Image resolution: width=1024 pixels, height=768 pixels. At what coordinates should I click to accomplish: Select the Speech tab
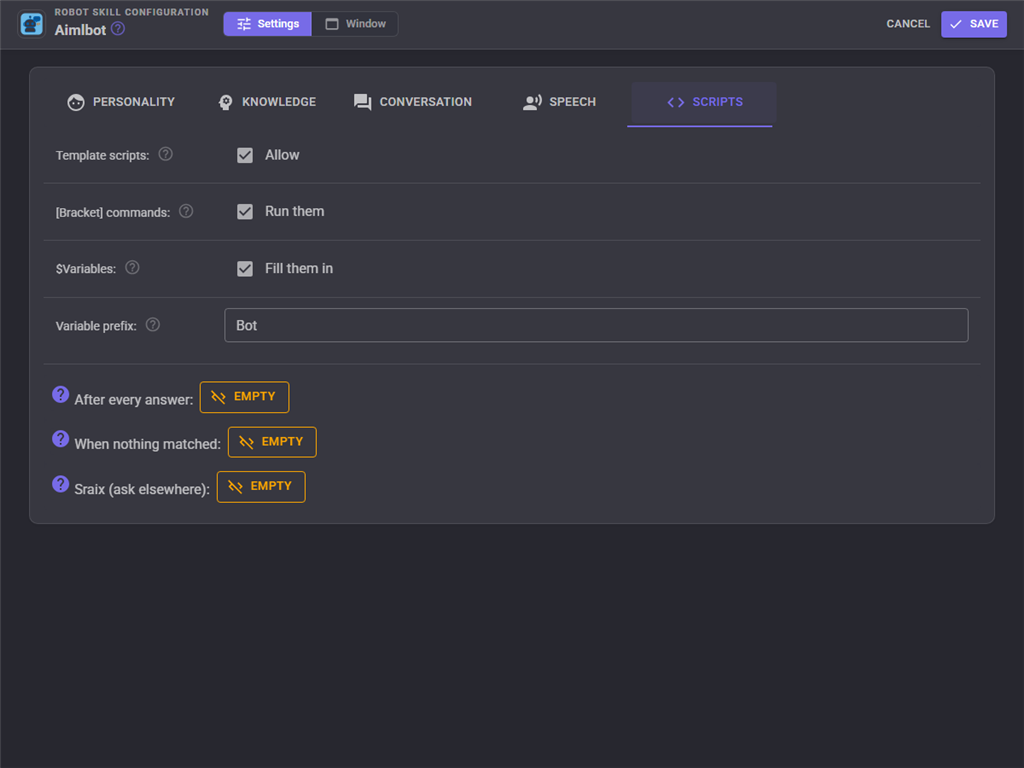point(560,103)
